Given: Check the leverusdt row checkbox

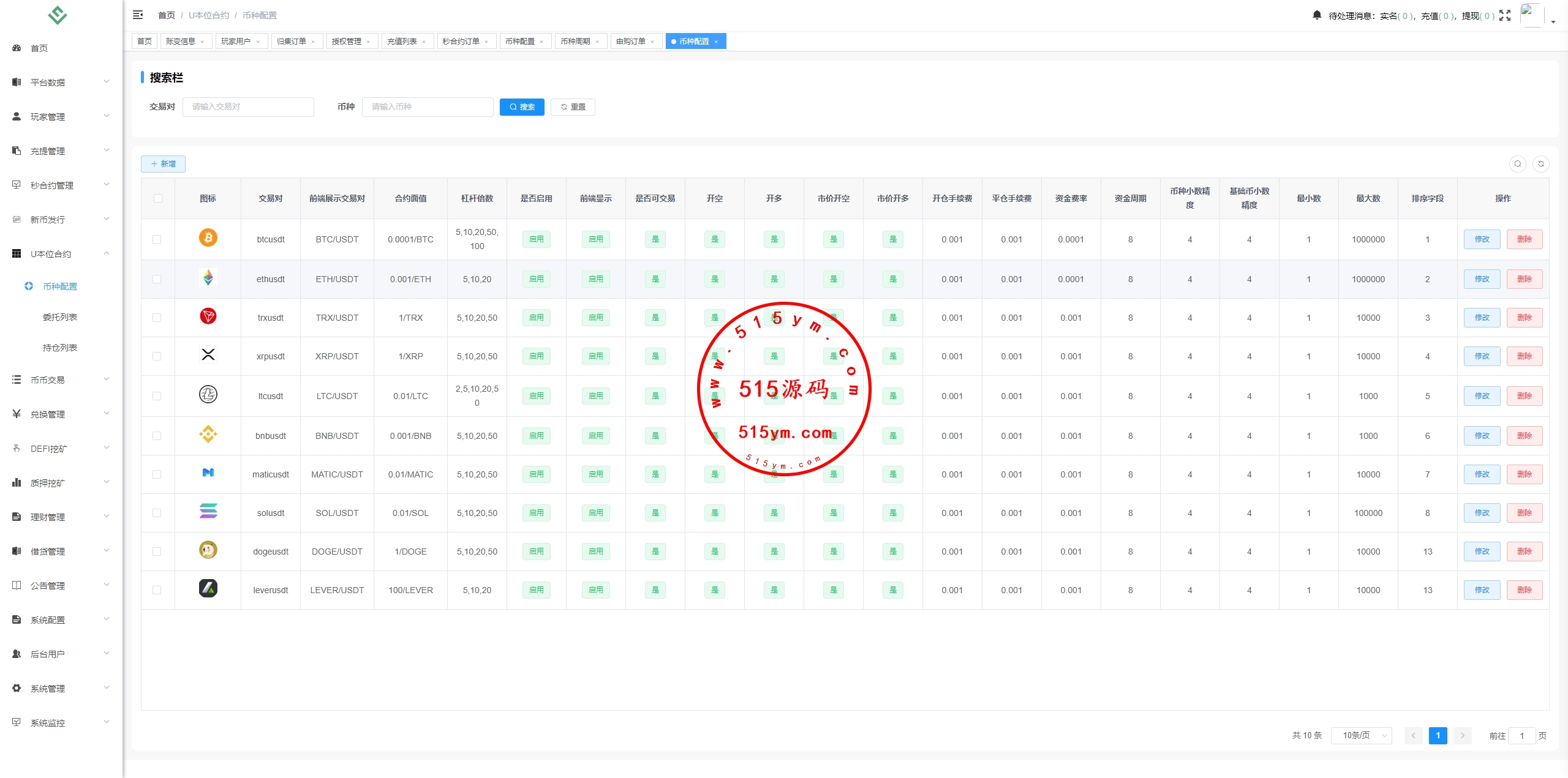Looking at the screenshot, I should coord(157,590).
